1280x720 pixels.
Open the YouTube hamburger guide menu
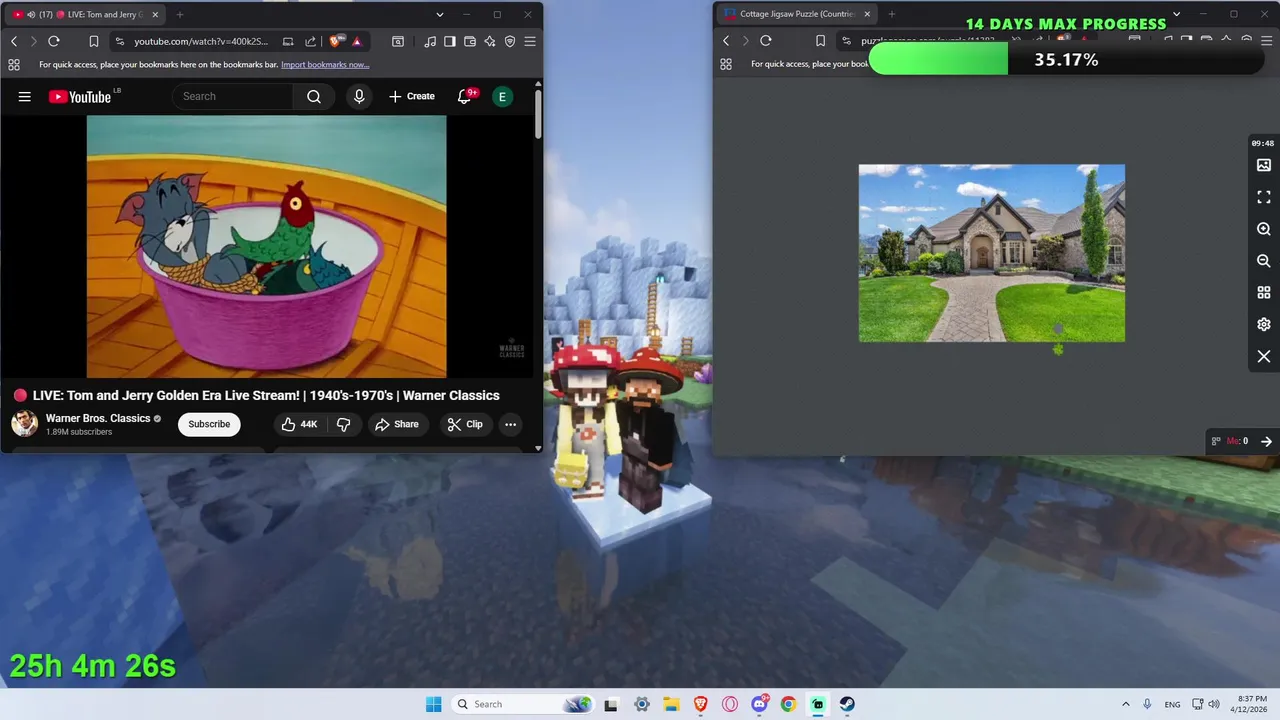25,97
